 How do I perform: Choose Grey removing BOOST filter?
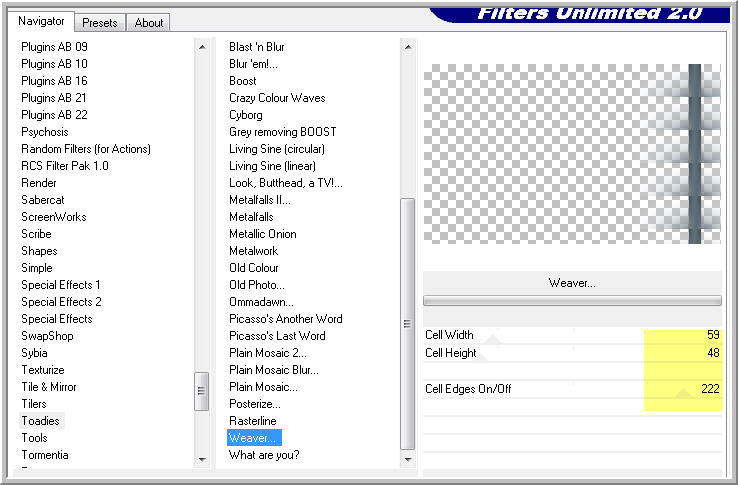point(283,132)
